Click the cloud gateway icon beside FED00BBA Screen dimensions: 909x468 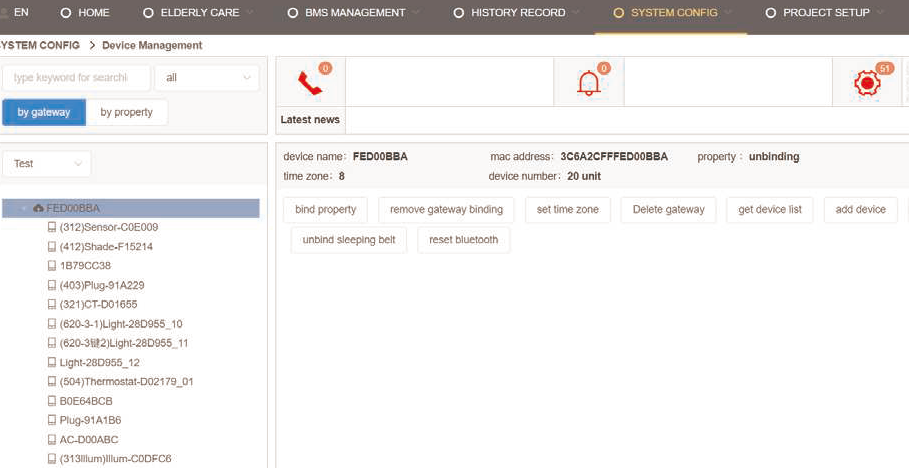(x=38, y=208)
